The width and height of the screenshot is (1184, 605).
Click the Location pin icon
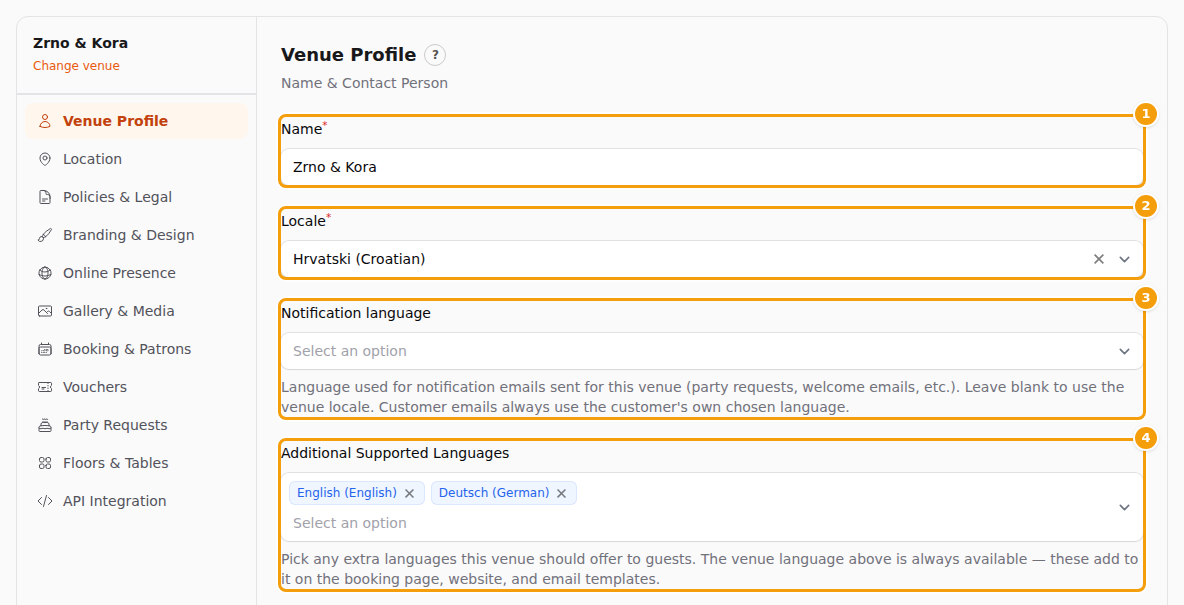(x=45, y=159)
